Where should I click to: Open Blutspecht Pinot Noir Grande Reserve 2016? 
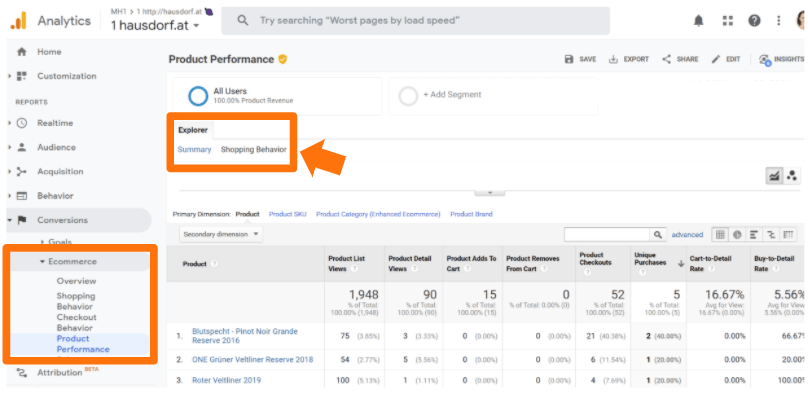tap(245, 336)
